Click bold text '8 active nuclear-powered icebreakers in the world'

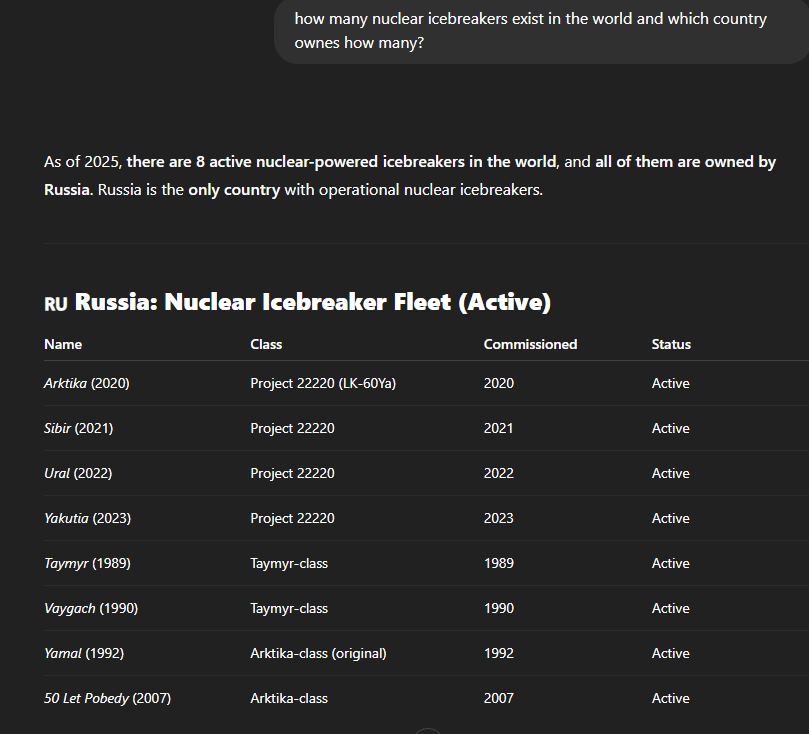[x=376, y=162]
